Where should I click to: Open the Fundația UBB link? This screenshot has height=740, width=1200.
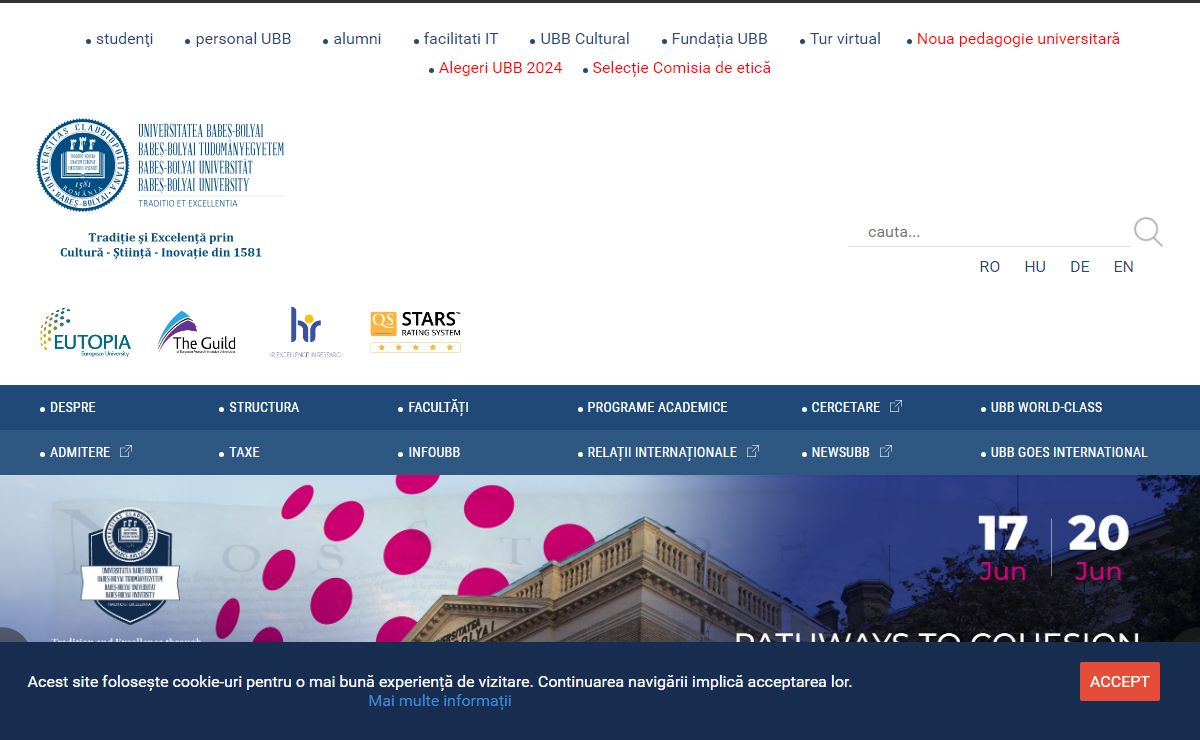pyautogui.click(x=720, y=39)
